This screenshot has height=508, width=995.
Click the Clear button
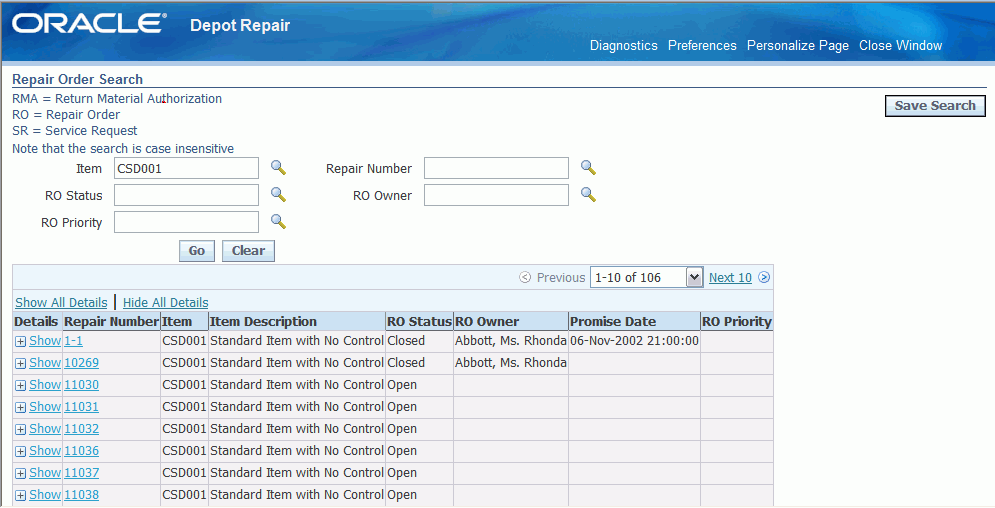248,251
